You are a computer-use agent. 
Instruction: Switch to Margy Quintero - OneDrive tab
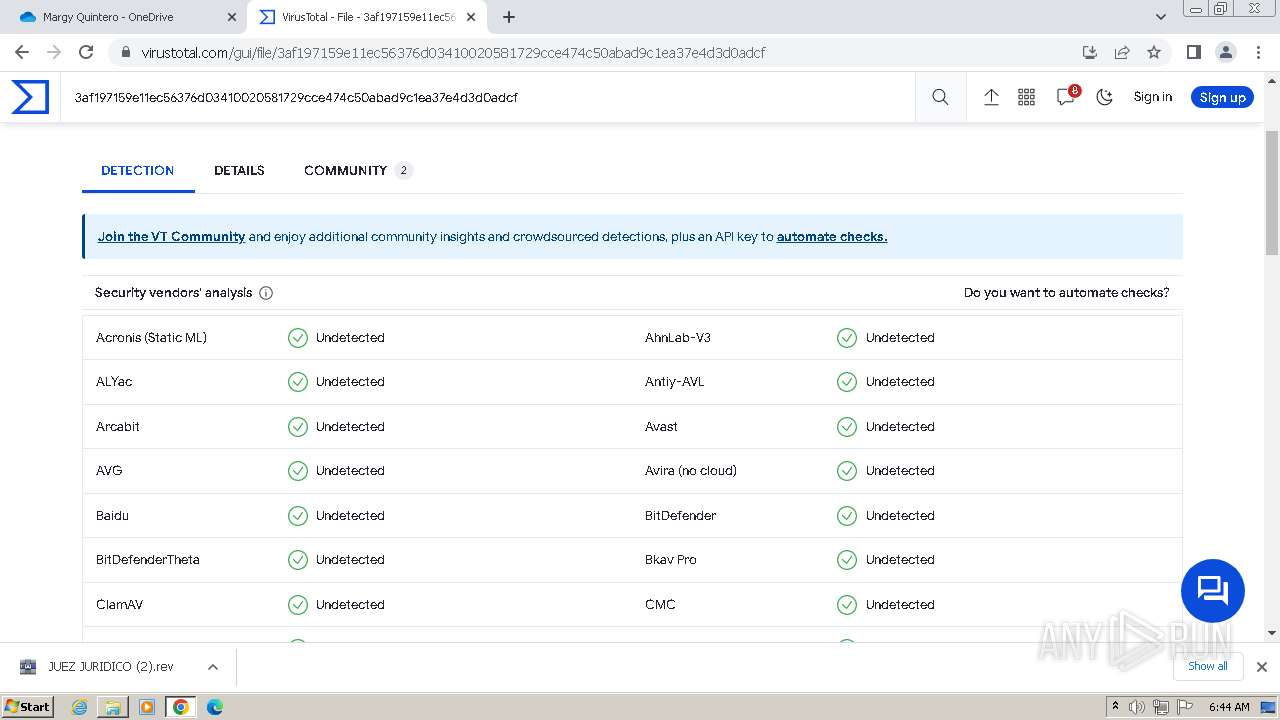(126, 17)
